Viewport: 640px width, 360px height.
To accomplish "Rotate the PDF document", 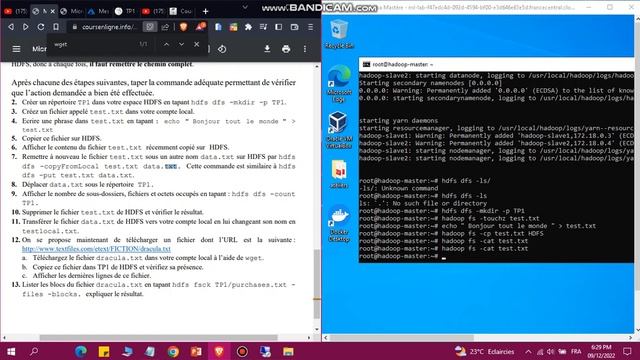I will (x=222, y=49).
